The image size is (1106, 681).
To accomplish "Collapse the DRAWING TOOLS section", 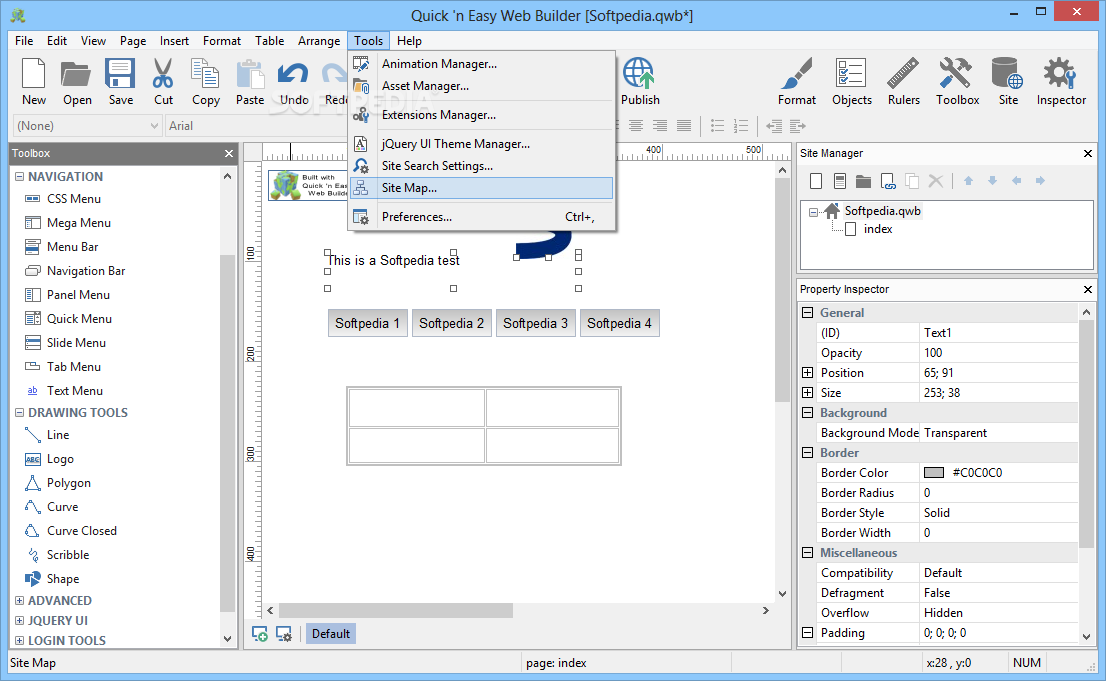I will [20, 412].
